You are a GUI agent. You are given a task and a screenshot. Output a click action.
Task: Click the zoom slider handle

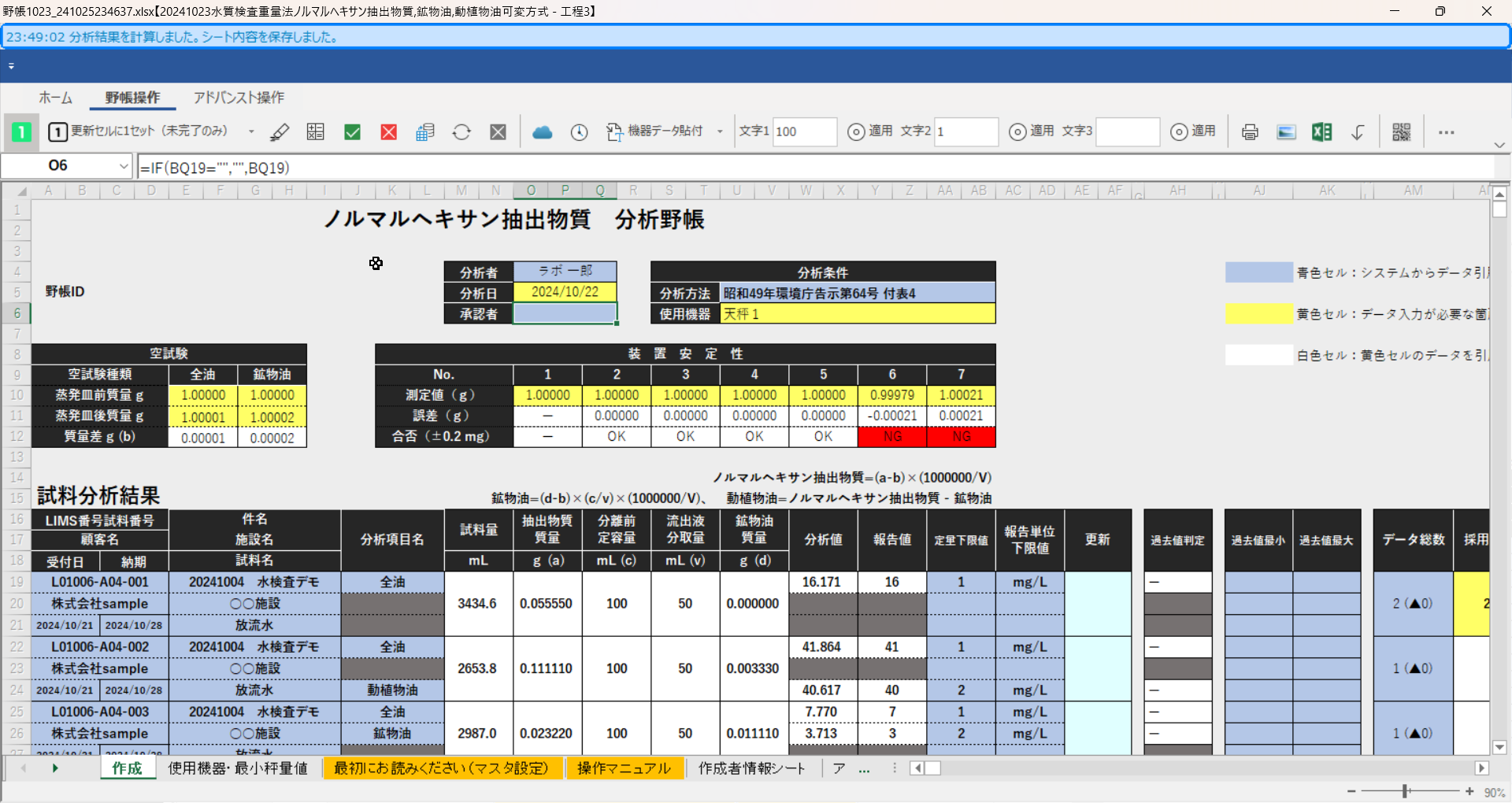[x=1405, y=791]
